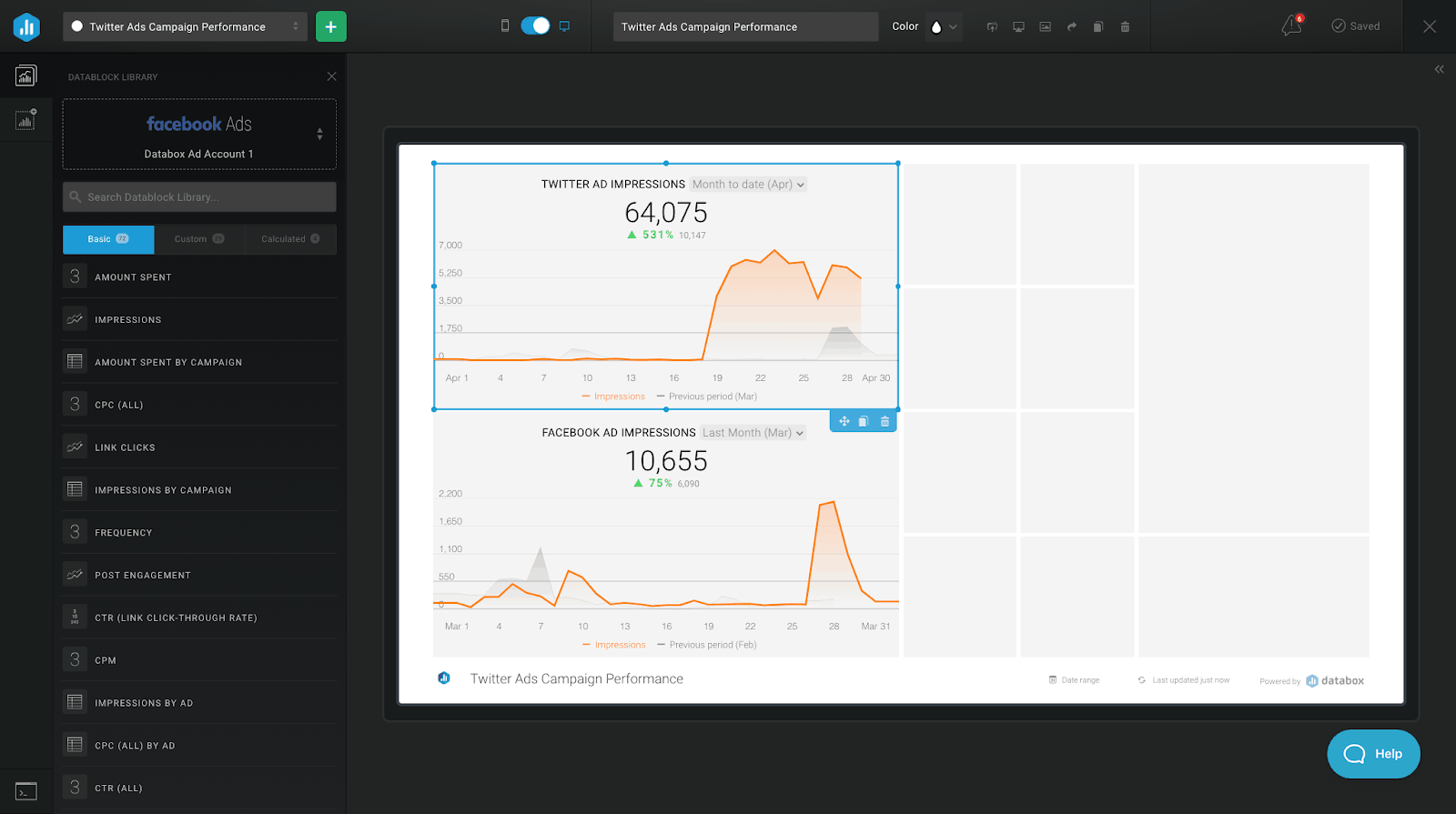Select the CTR (All) datablock
The width and height of the screenshot is (1456, 814).
tap(199, 788)
